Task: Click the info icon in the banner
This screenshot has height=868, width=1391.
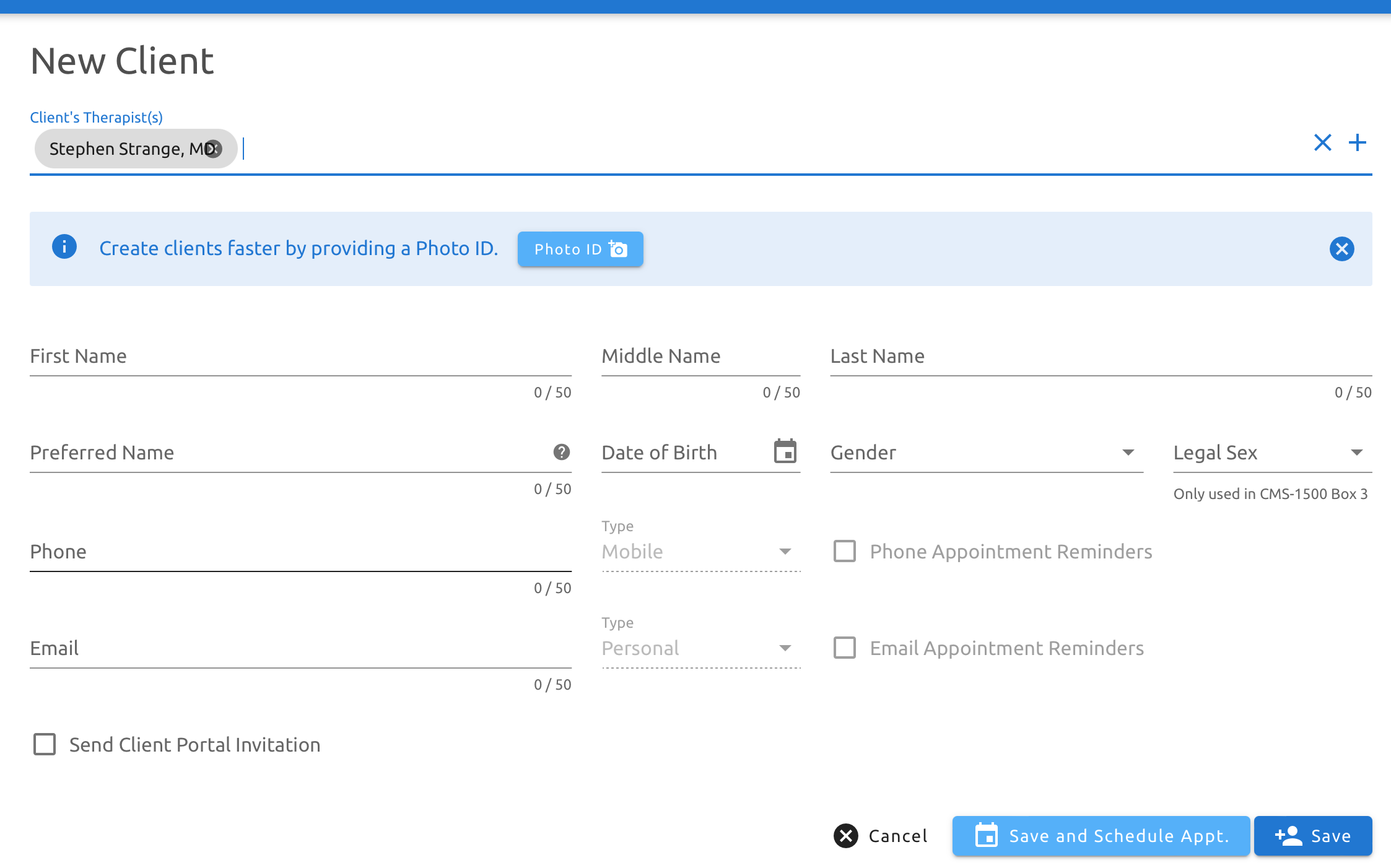Action: [x=64, y=246]
